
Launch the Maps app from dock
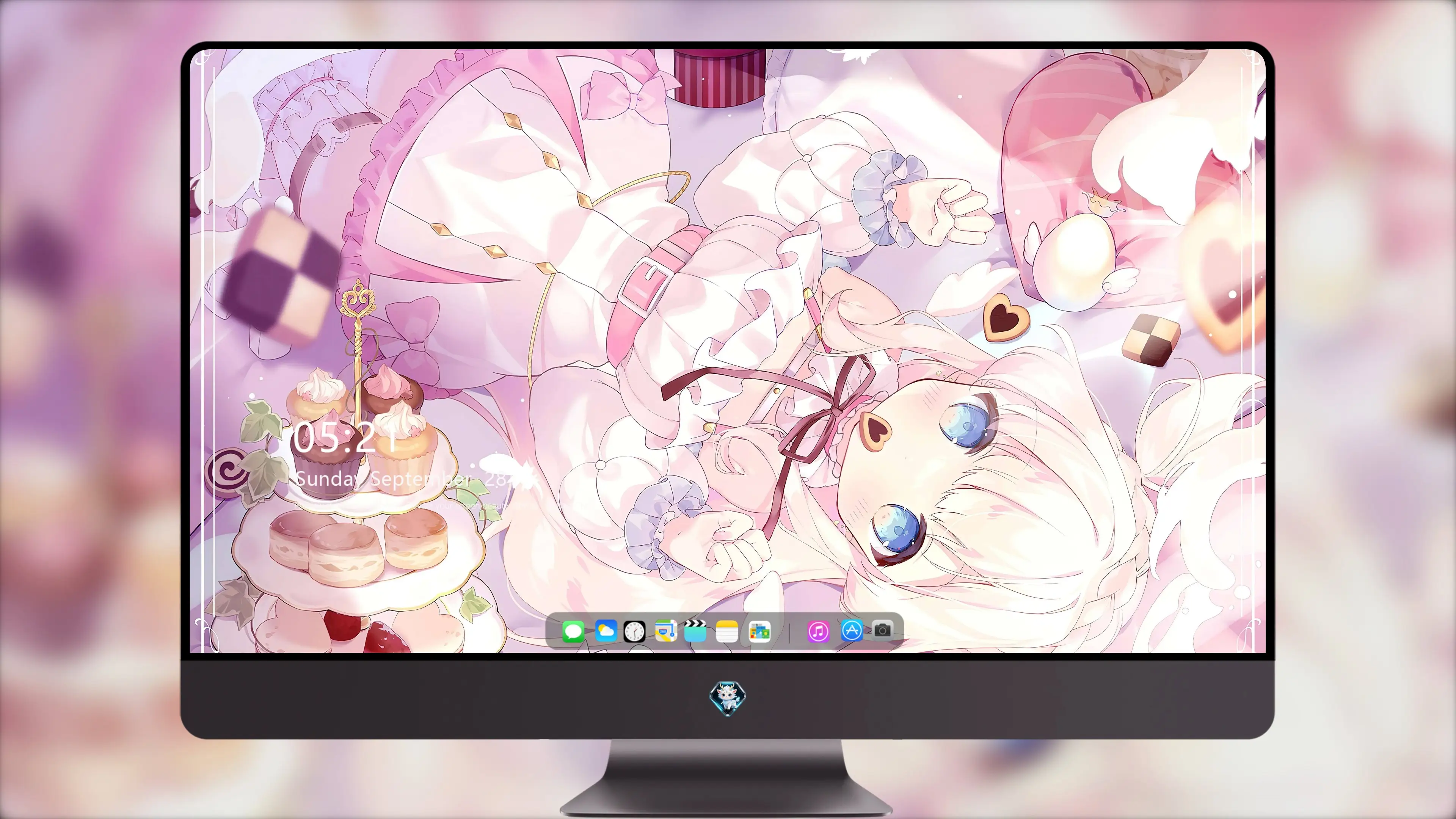666,631
